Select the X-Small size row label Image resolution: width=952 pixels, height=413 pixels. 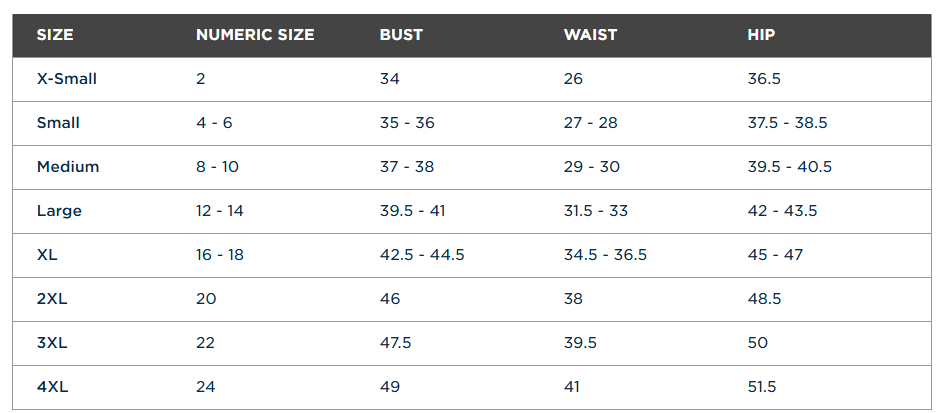(67, 79)
